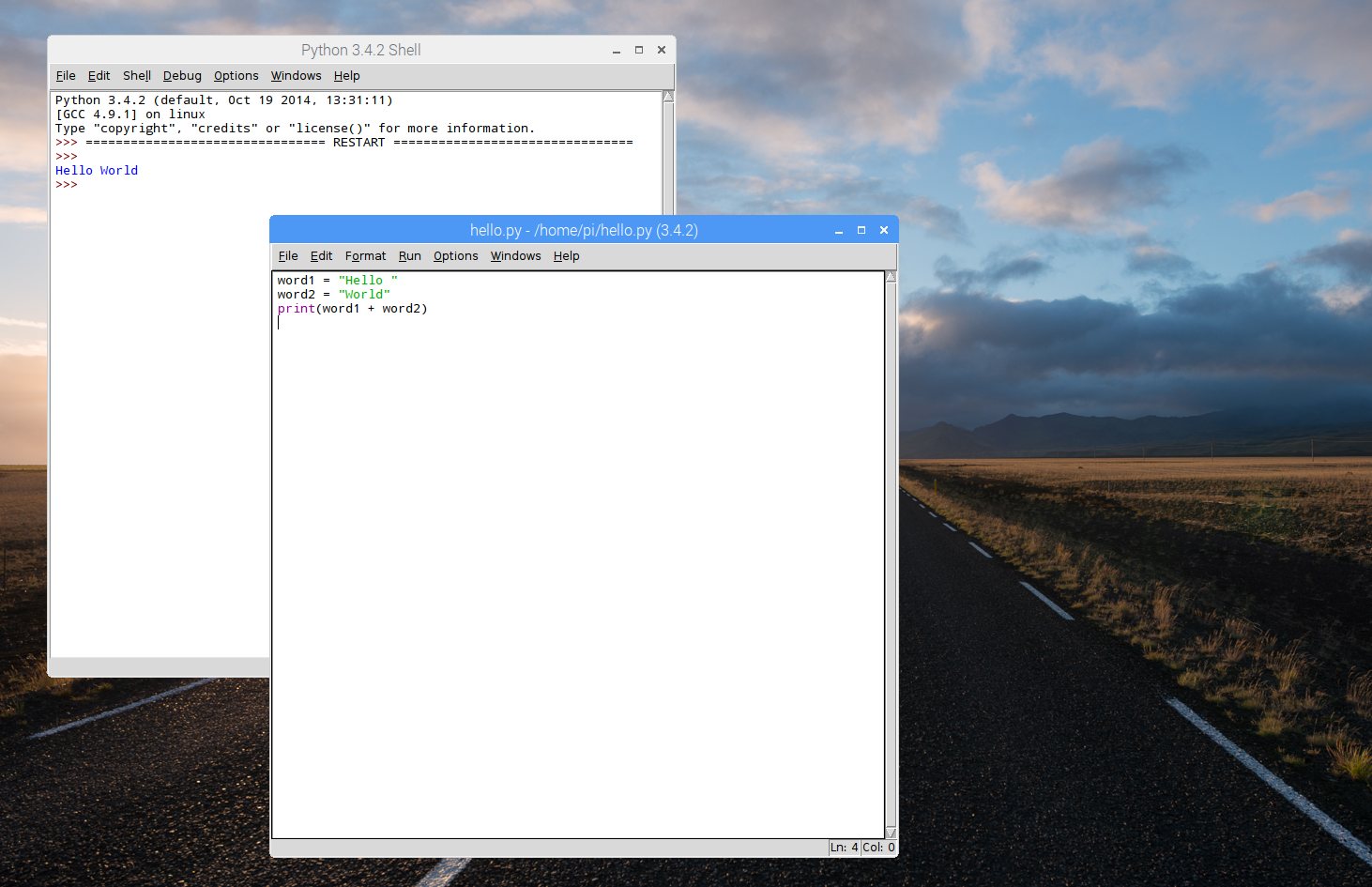Screen dimensions: 1372x887
Task: Click the Hello World output in the Shell
Action: pos(97,170)
